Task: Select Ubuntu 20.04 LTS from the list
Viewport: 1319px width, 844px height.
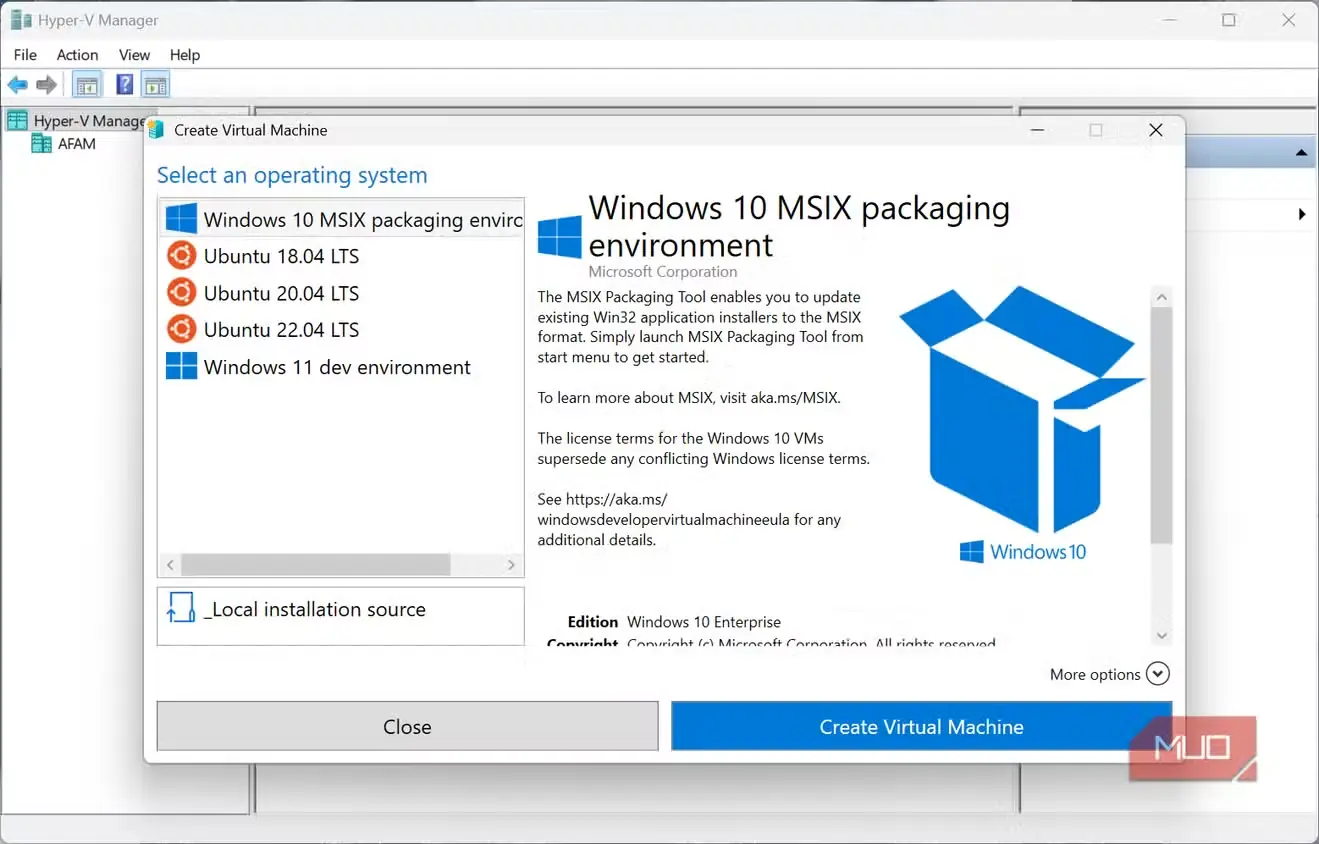Action: pos(341,293)
